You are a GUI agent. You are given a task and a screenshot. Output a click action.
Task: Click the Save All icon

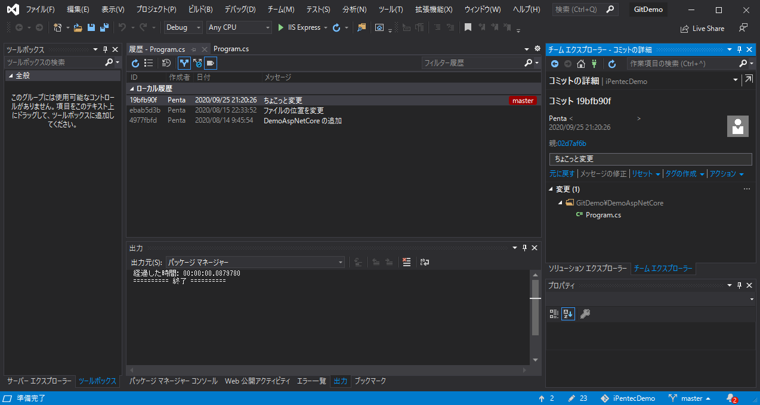(x=104, y=28)
